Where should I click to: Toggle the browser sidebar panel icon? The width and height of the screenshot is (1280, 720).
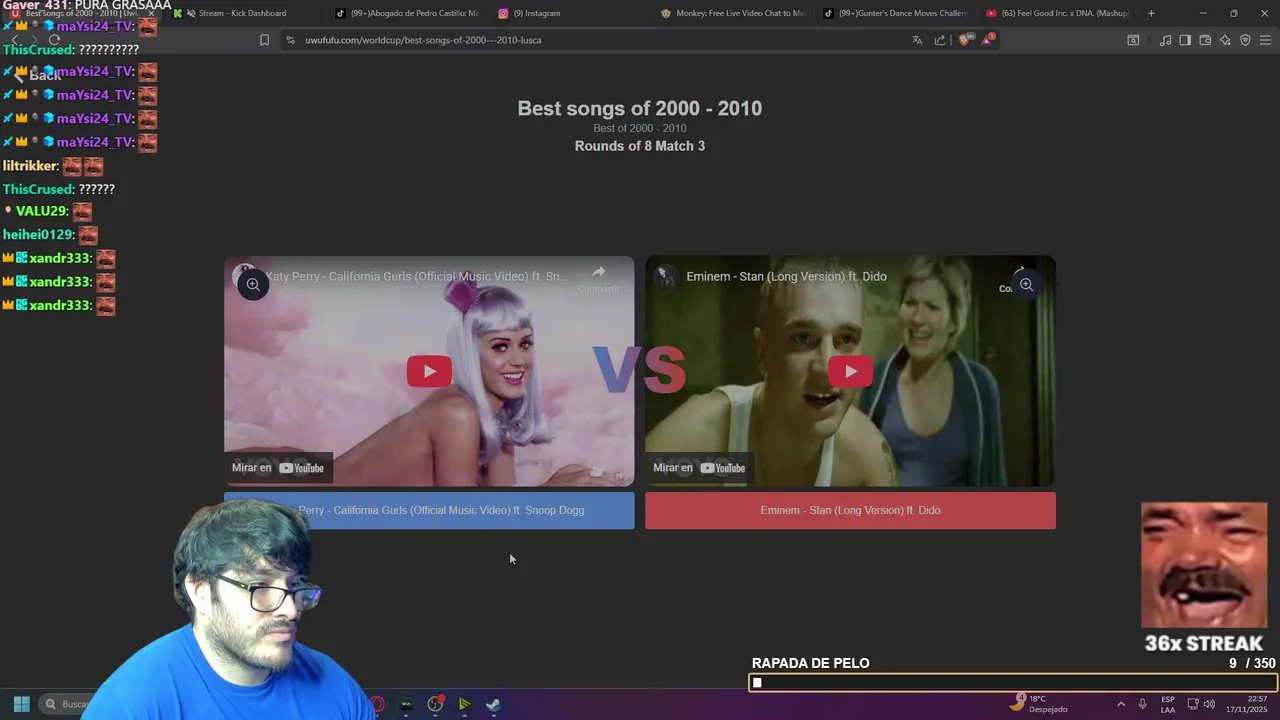pyautogui.click(x=1185, y=40)
